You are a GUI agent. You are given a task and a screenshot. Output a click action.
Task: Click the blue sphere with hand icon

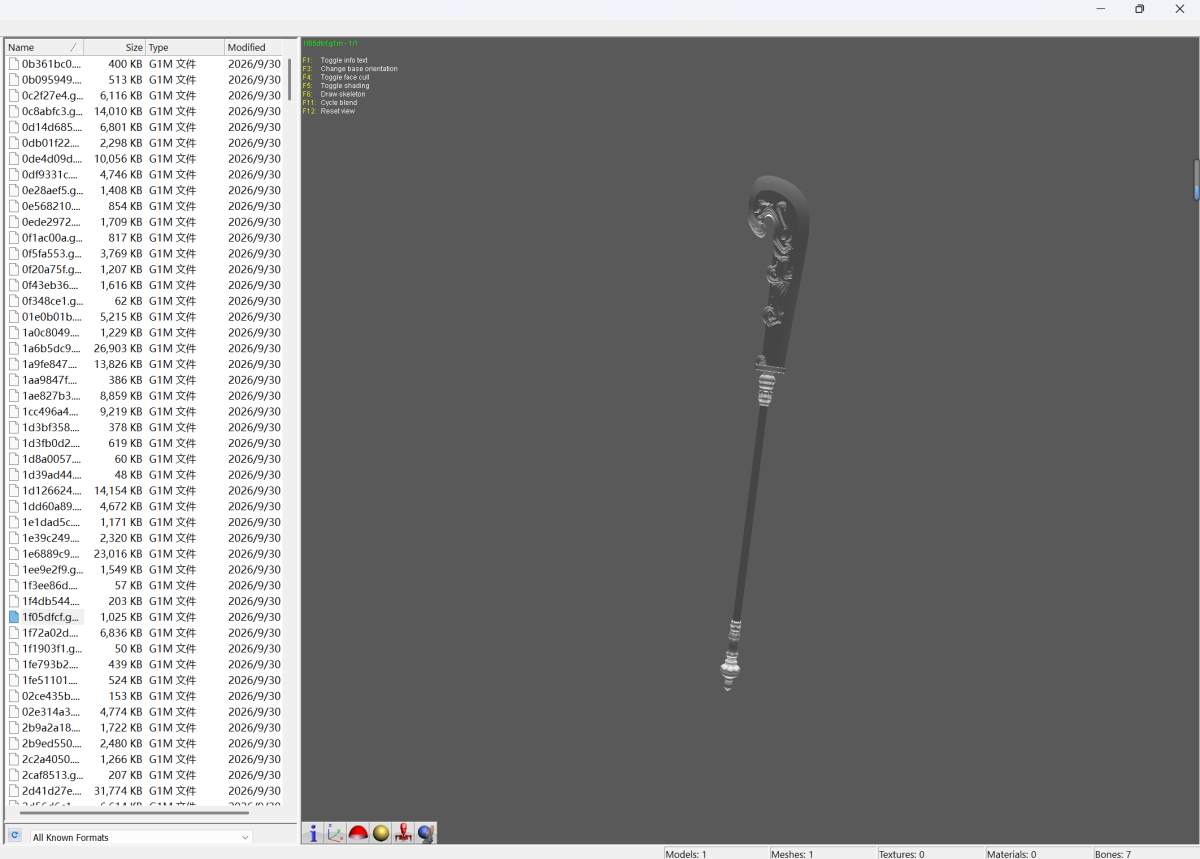[x=425, y=833]
